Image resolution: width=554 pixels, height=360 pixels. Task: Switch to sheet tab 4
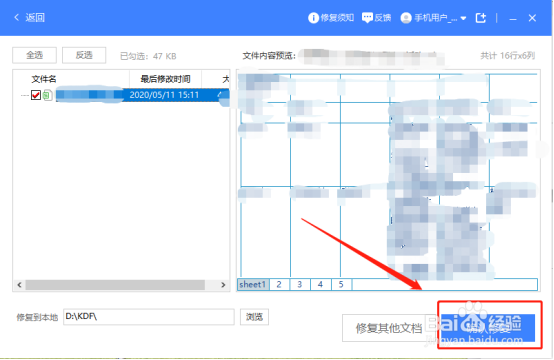(320, 284)
